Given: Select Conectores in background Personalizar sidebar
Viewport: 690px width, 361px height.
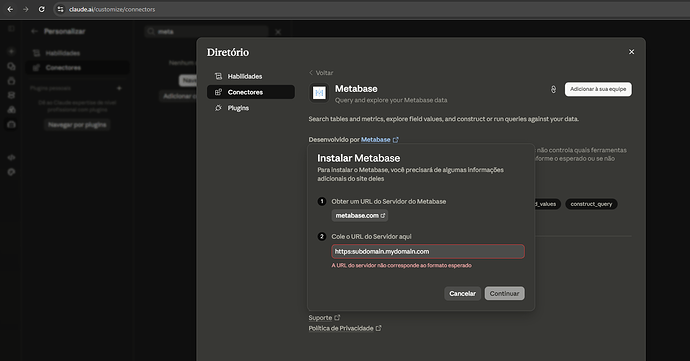Looking at the screenshot, I should 77,67.
